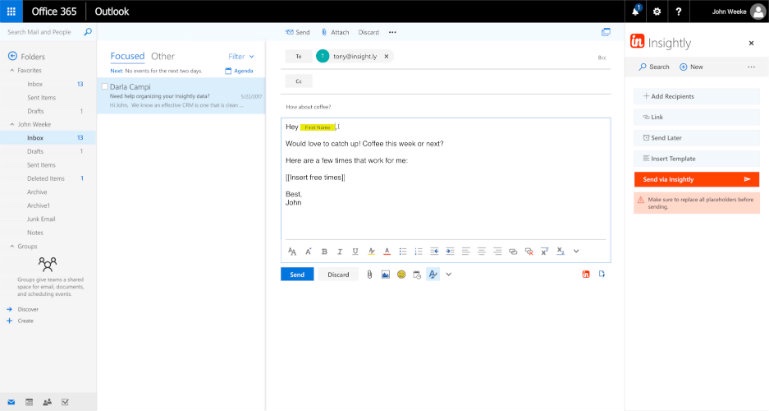The width and height of the screenshot is (769, 411).
Task: Switch to the Focused inbox tab
Action: pyautogui.click(x=127, y=56)
